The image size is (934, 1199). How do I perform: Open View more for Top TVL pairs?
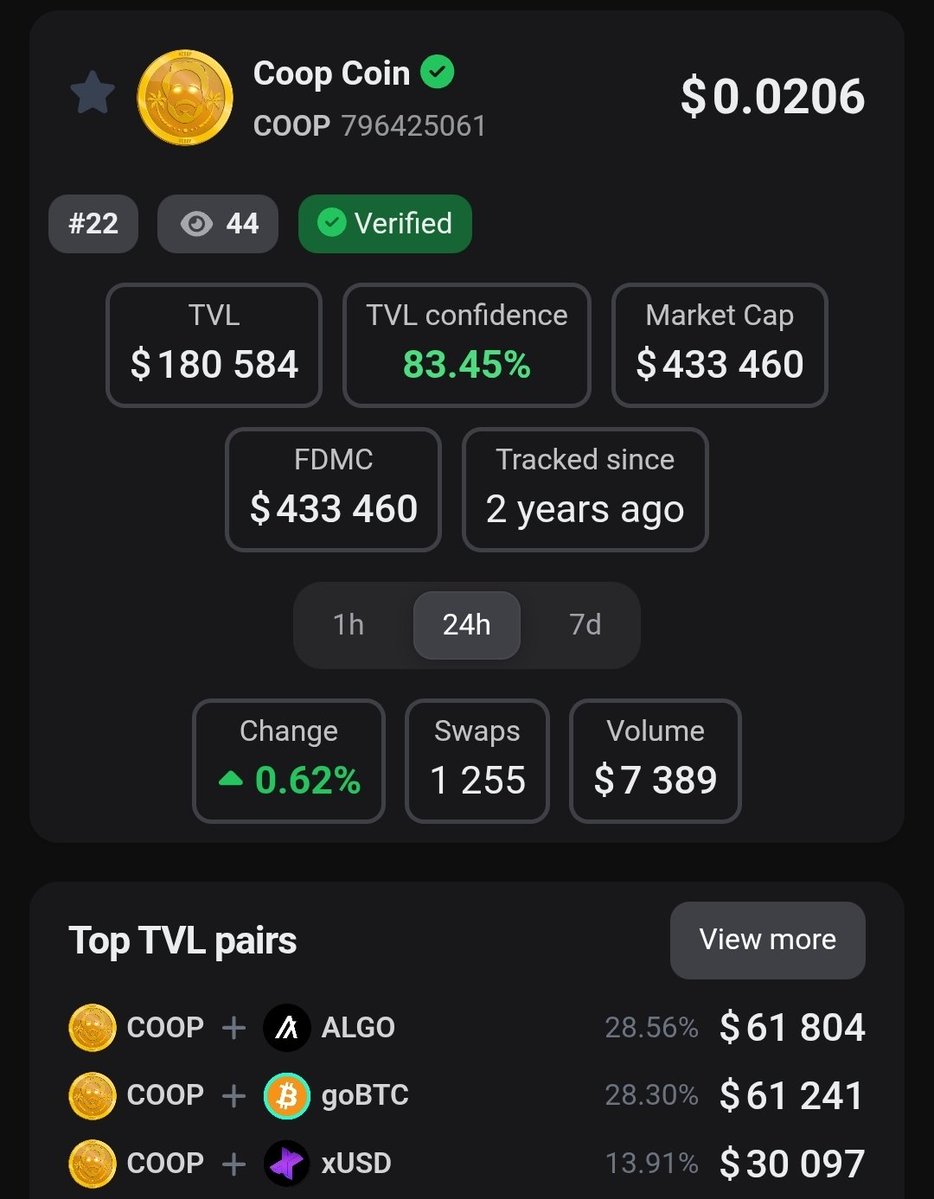pos(767,940)
